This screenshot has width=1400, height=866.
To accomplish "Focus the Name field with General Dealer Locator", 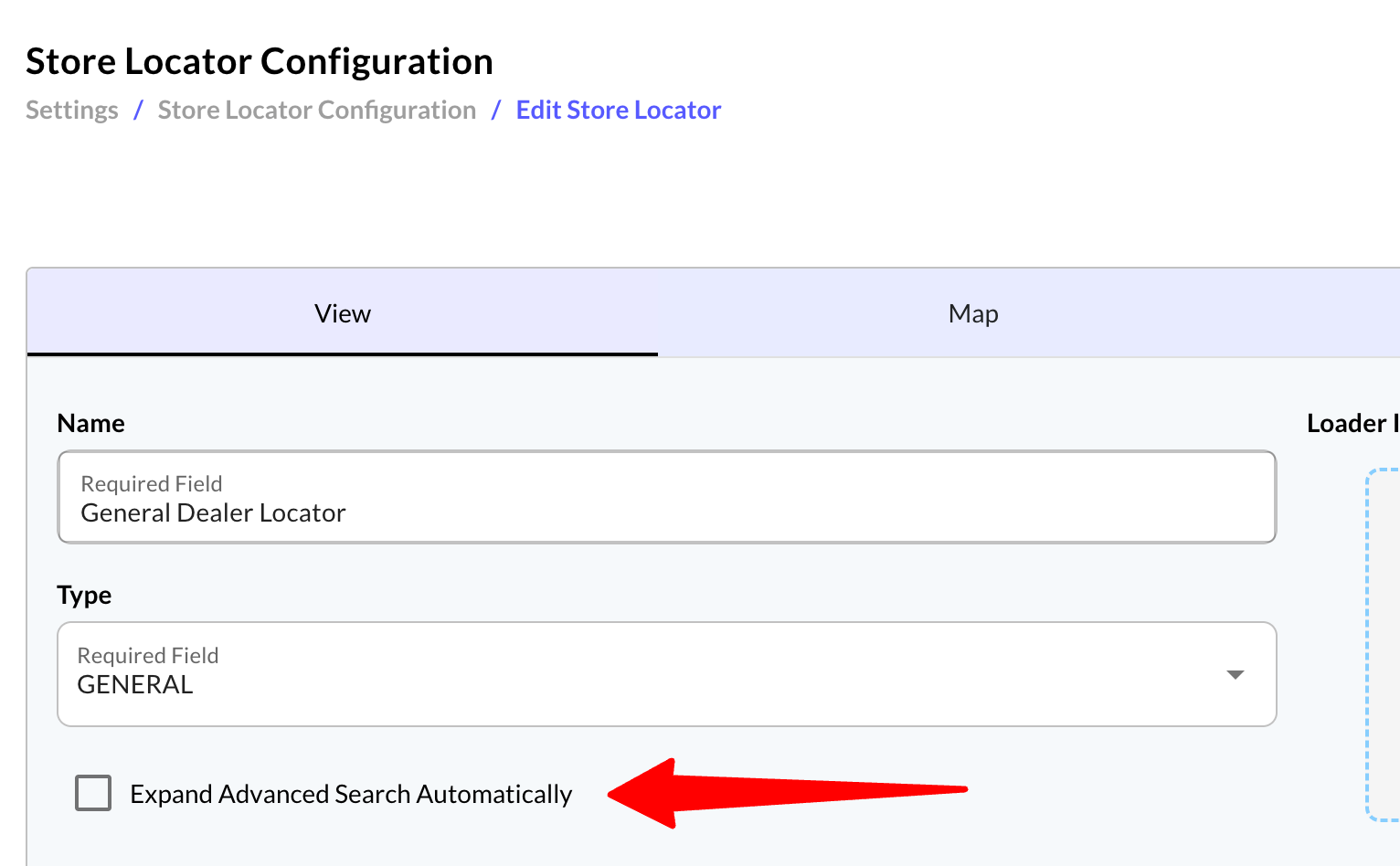I will pyautogui.click(x=666, y=497).
